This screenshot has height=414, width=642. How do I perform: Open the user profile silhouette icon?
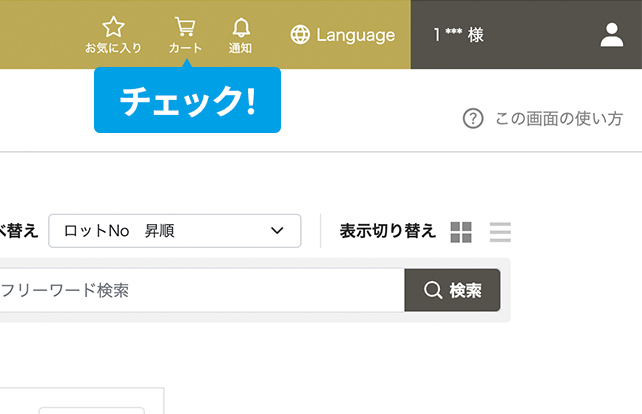(x=612, y=35)
